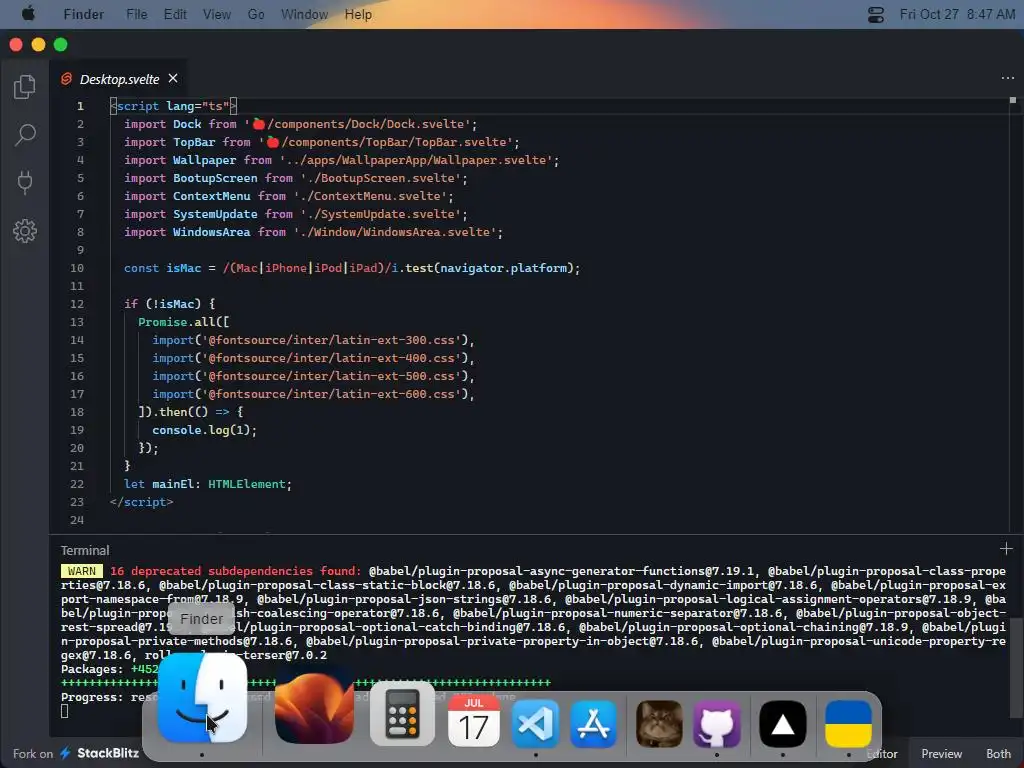Open VS Code icon in dock

click(x=536, y=724)
